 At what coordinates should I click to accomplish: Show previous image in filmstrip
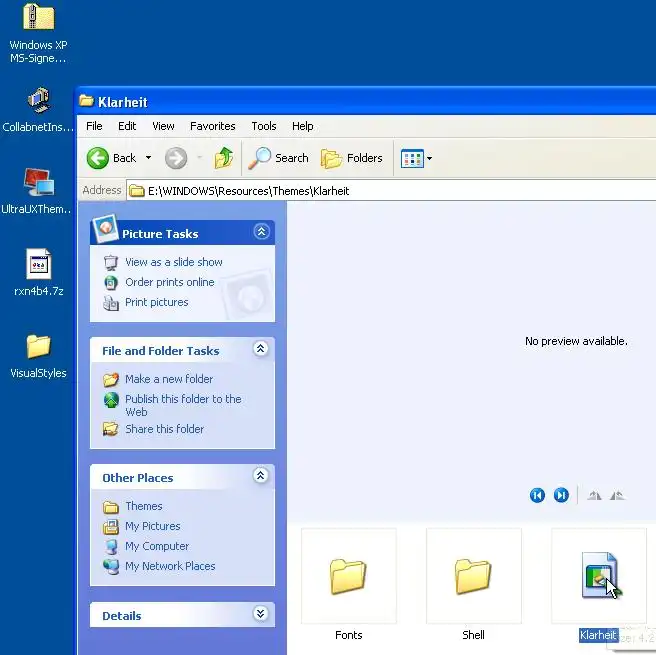tap(537, 495)
